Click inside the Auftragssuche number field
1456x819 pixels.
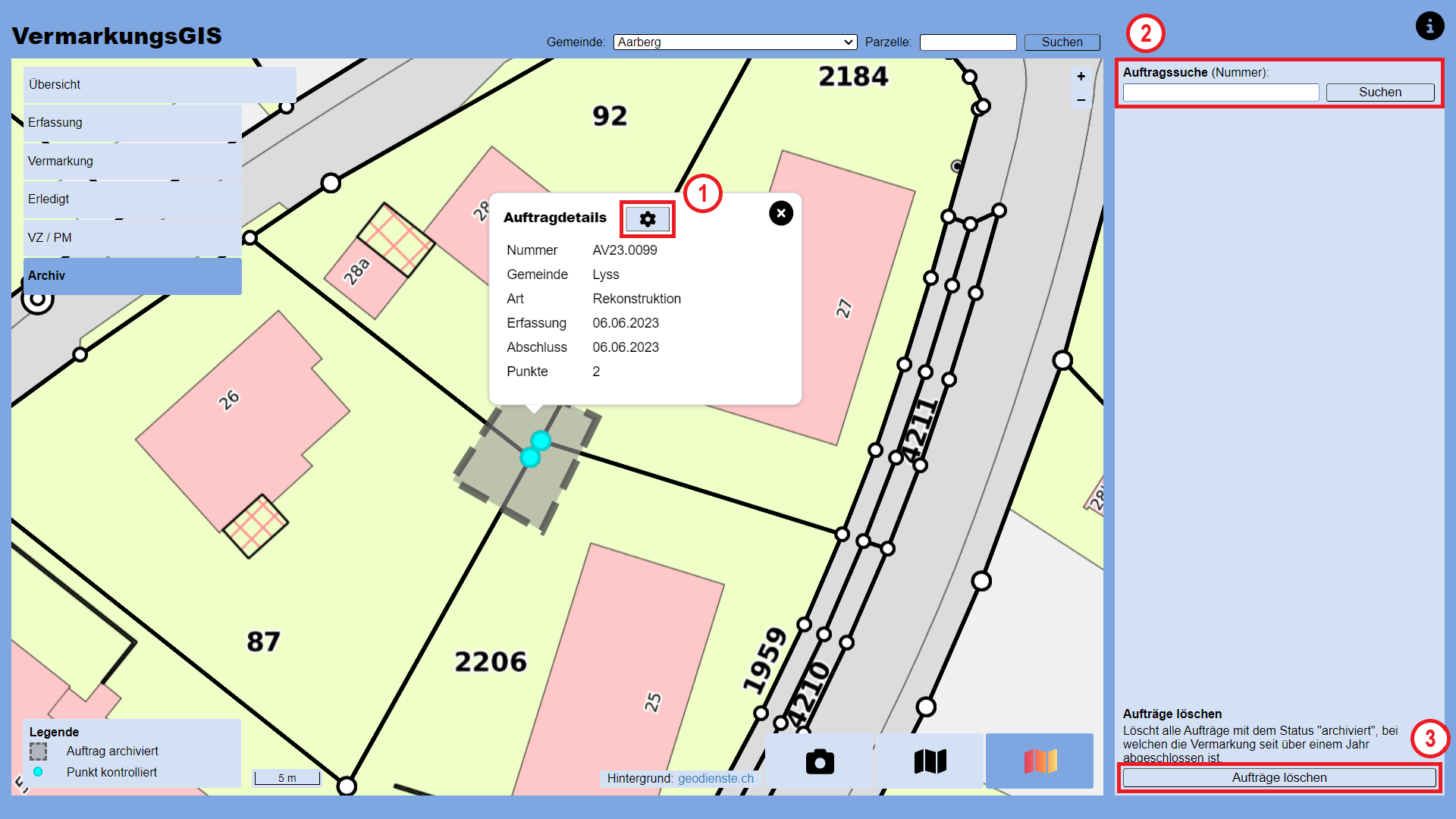coord(1221,93)
